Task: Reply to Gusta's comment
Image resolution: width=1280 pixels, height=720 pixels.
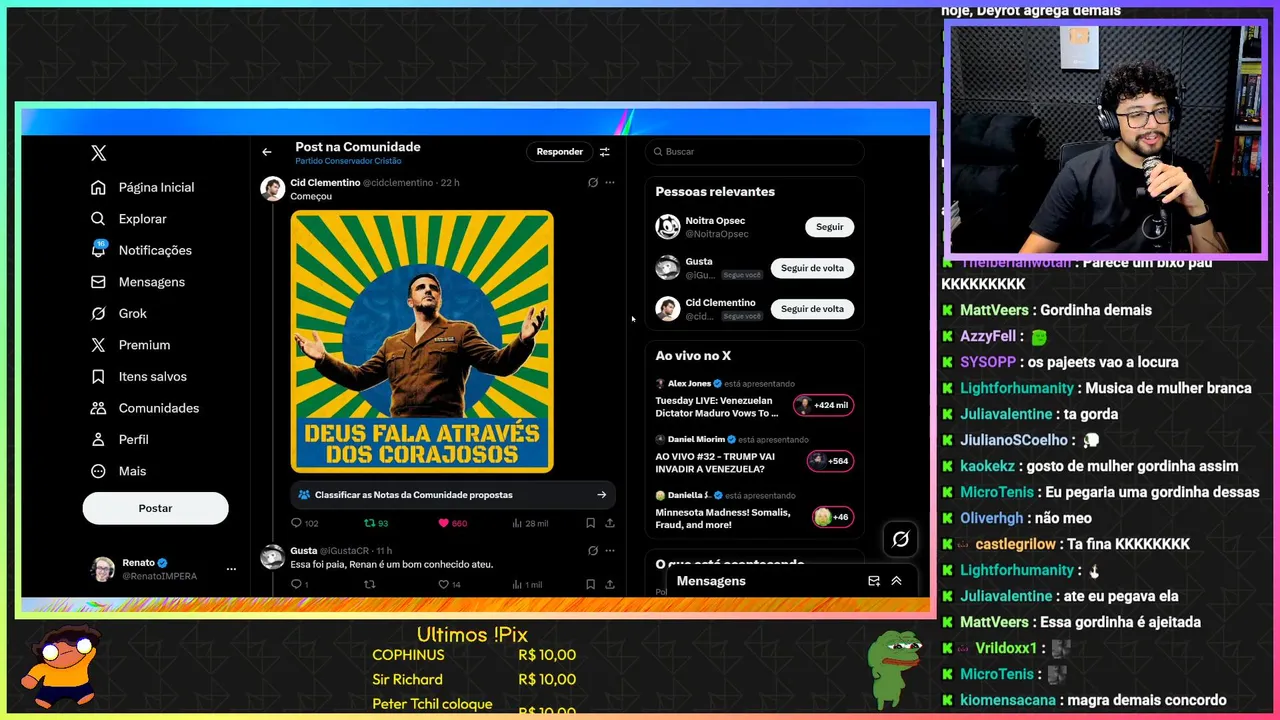Action: click(x=299, y=584)
